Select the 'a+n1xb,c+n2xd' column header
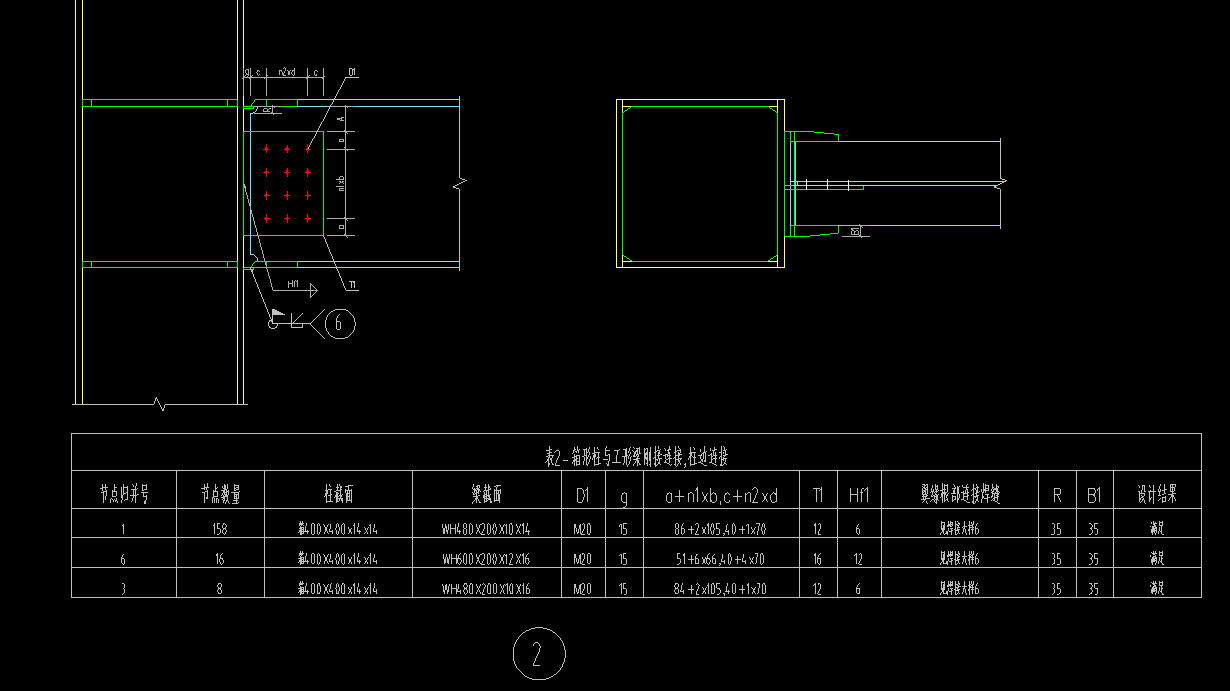 (x=721, y=495)
